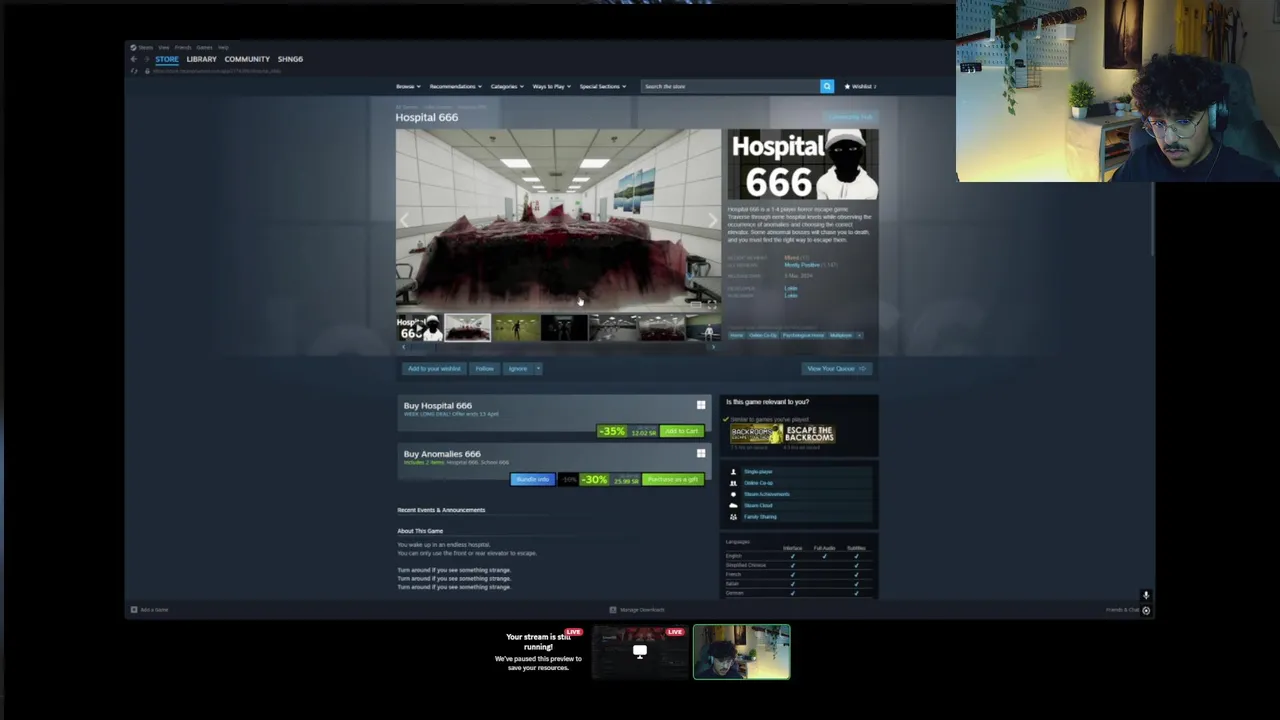Viewport: 1280px width, 720px height.
Task: Click Purchase as a gift button
Action: click(x=673, y=479)
